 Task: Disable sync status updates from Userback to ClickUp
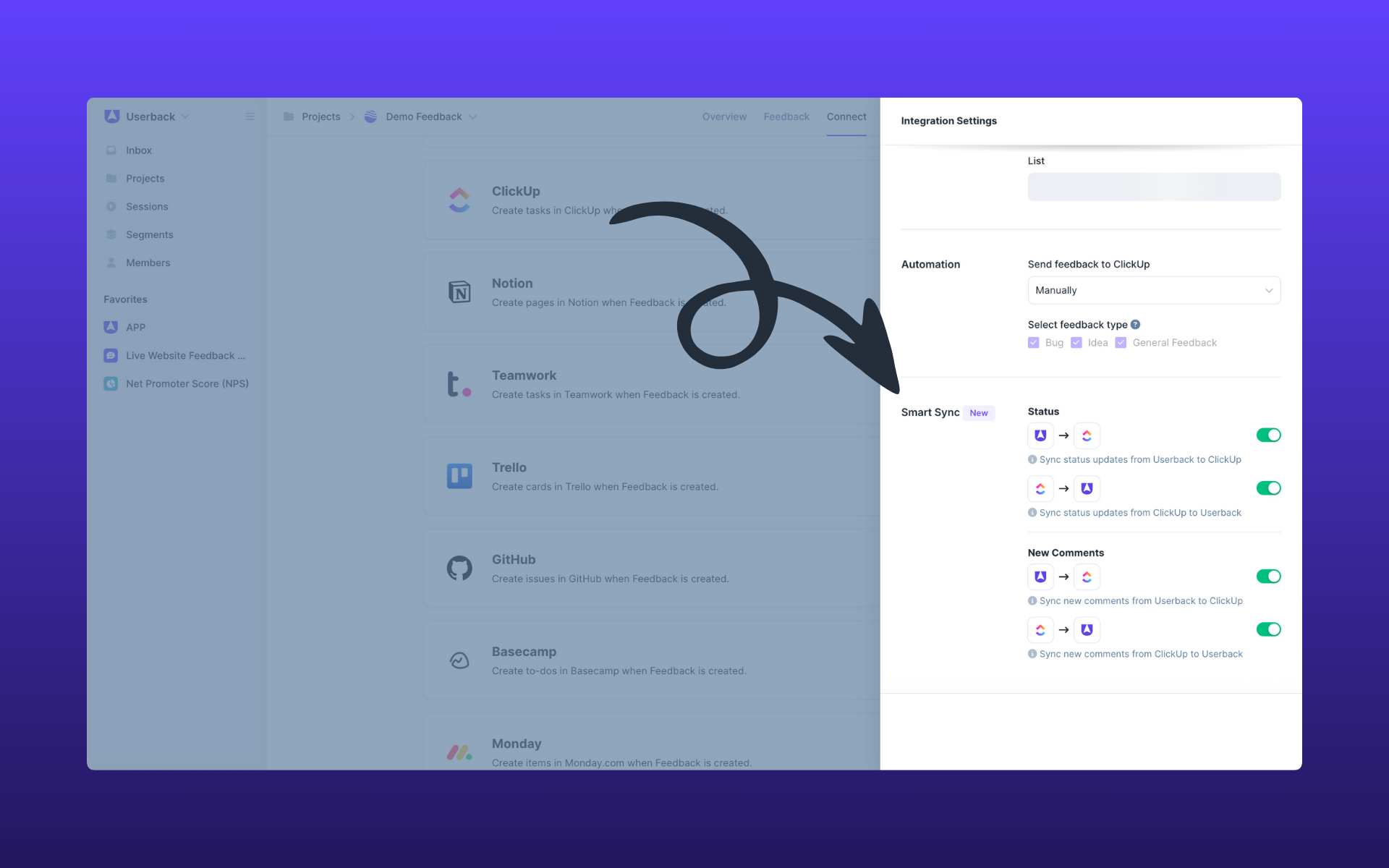tap(1269, 435)
